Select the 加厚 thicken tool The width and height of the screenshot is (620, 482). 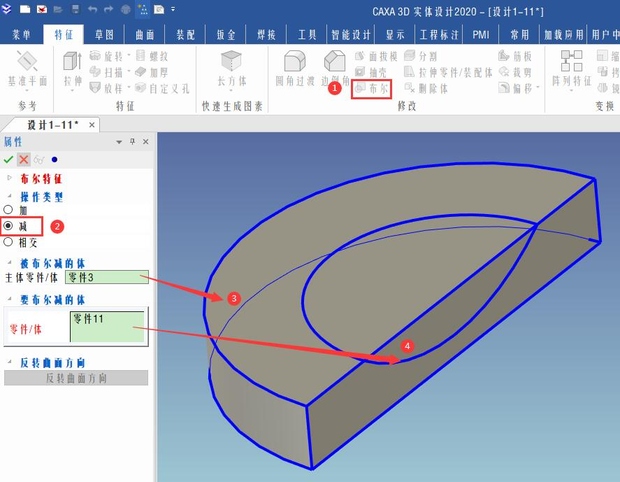pos(152,72)
